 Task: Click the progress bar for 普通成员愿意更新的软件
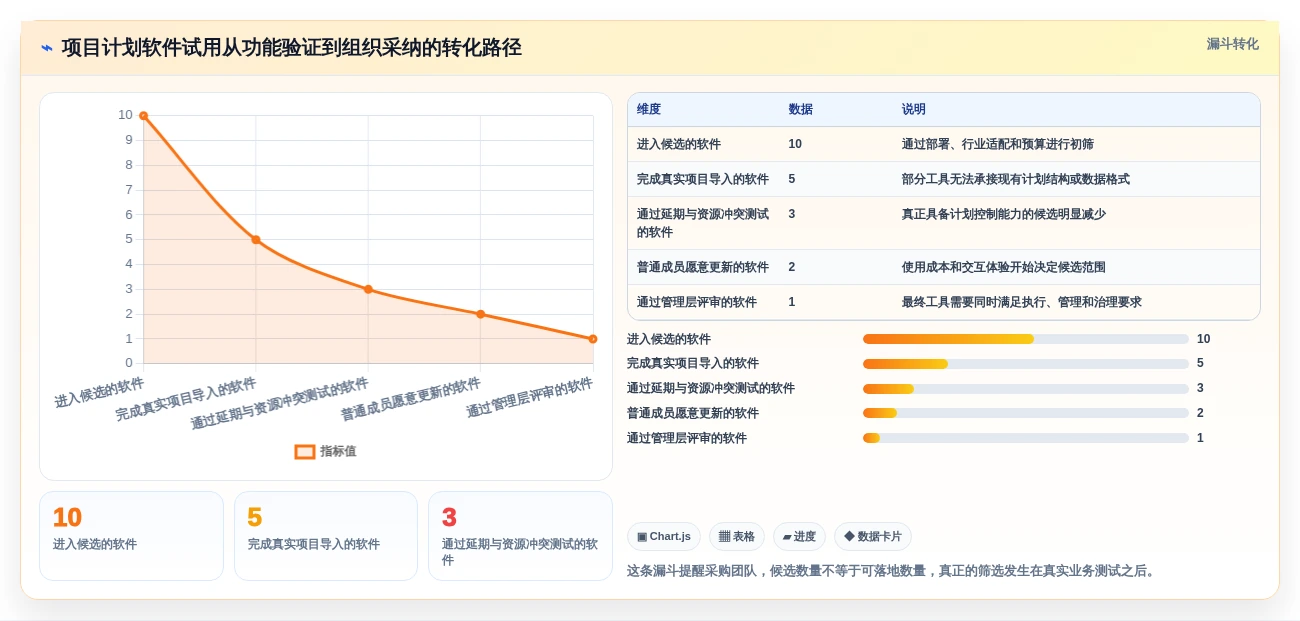tap(1026, 413)
